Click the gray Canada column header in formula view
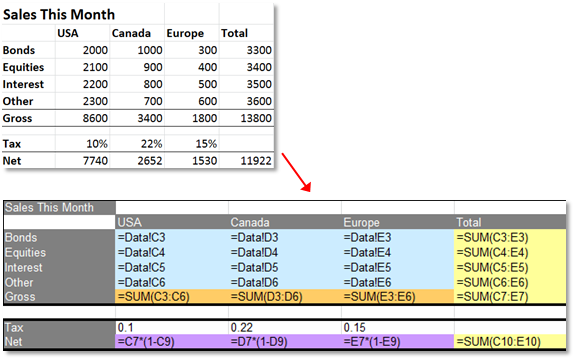575x360 pixels. click(285, 222)
